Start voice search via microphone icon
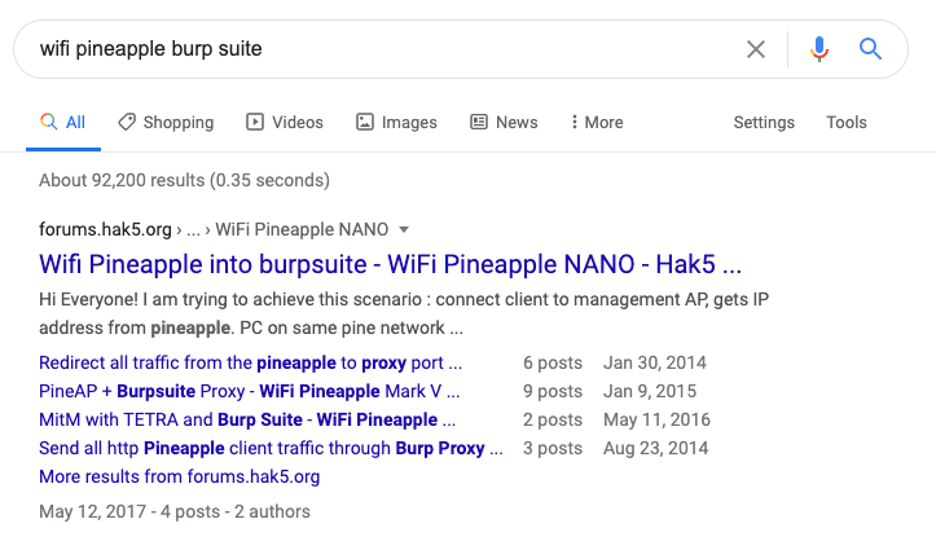This screenshot has height=540, width=936. coord(819,49)
